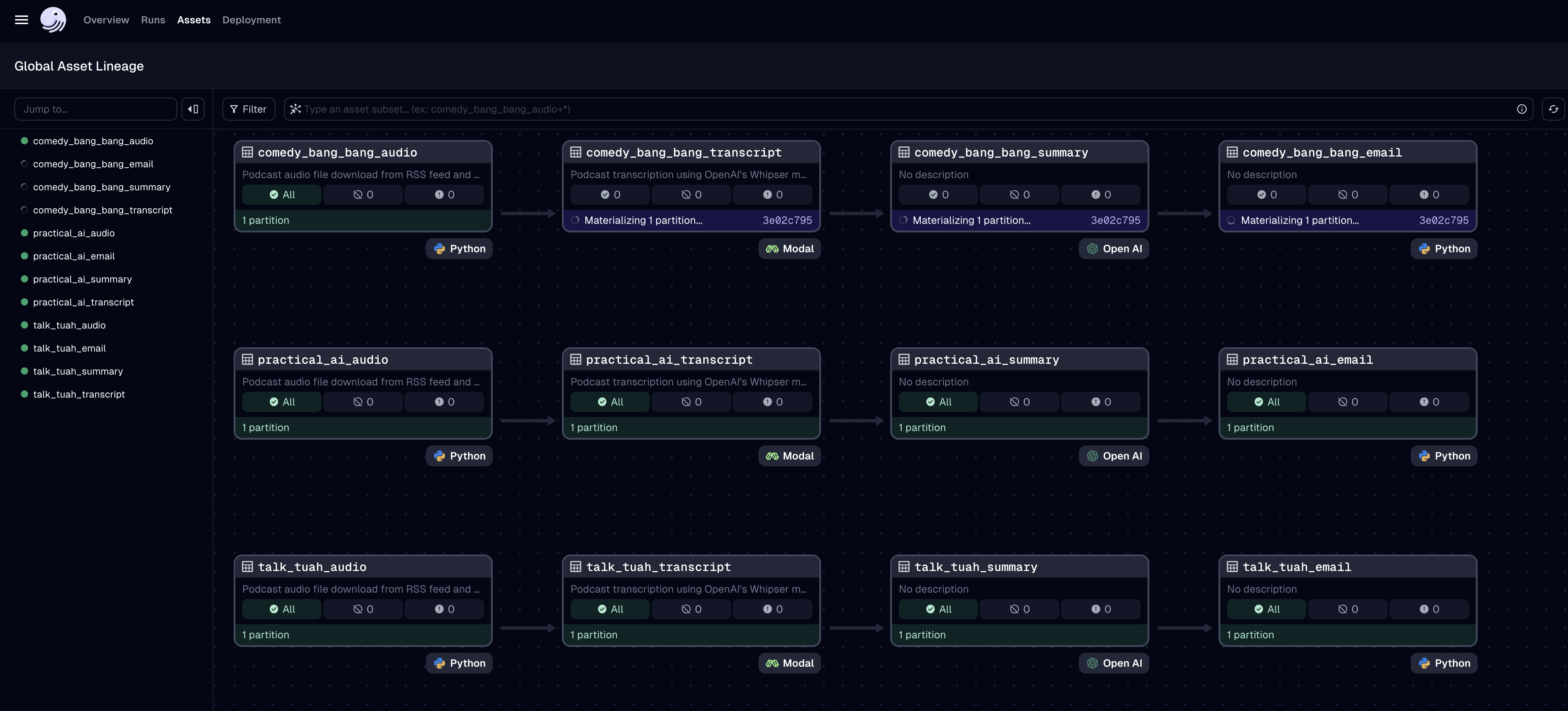Click the comedy_bang_bang_email table icon
Viewport: 1568px width, 711px height.
coord(1232,153)
